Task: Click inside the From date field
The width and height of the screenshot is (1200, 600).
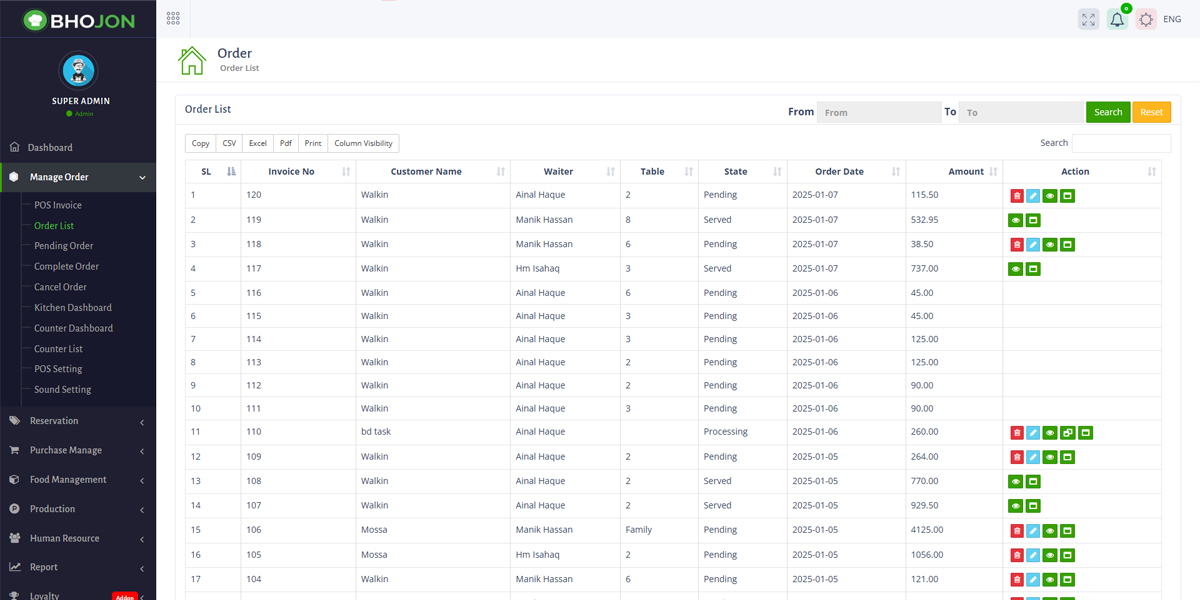Action: click(x=878, y=112)
